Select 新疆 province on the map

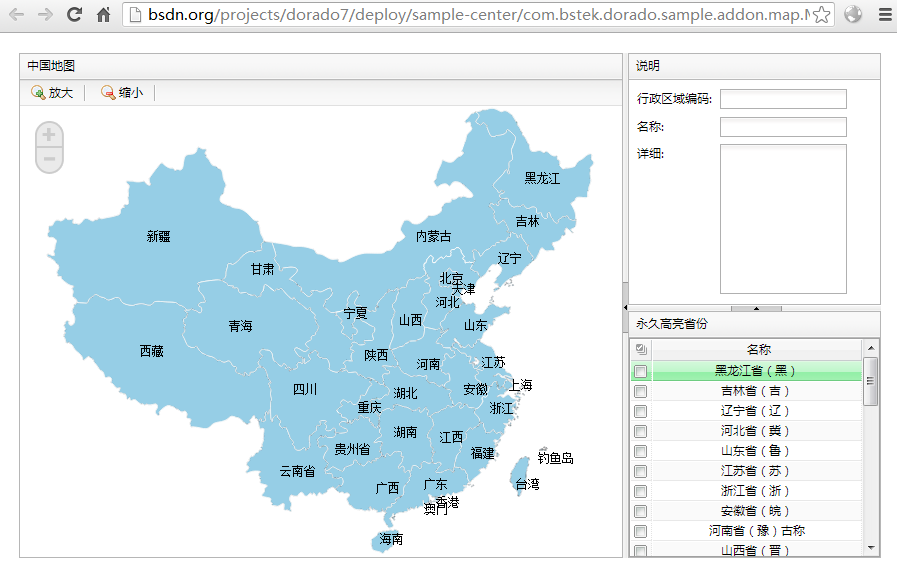click(x=158, y=237)
